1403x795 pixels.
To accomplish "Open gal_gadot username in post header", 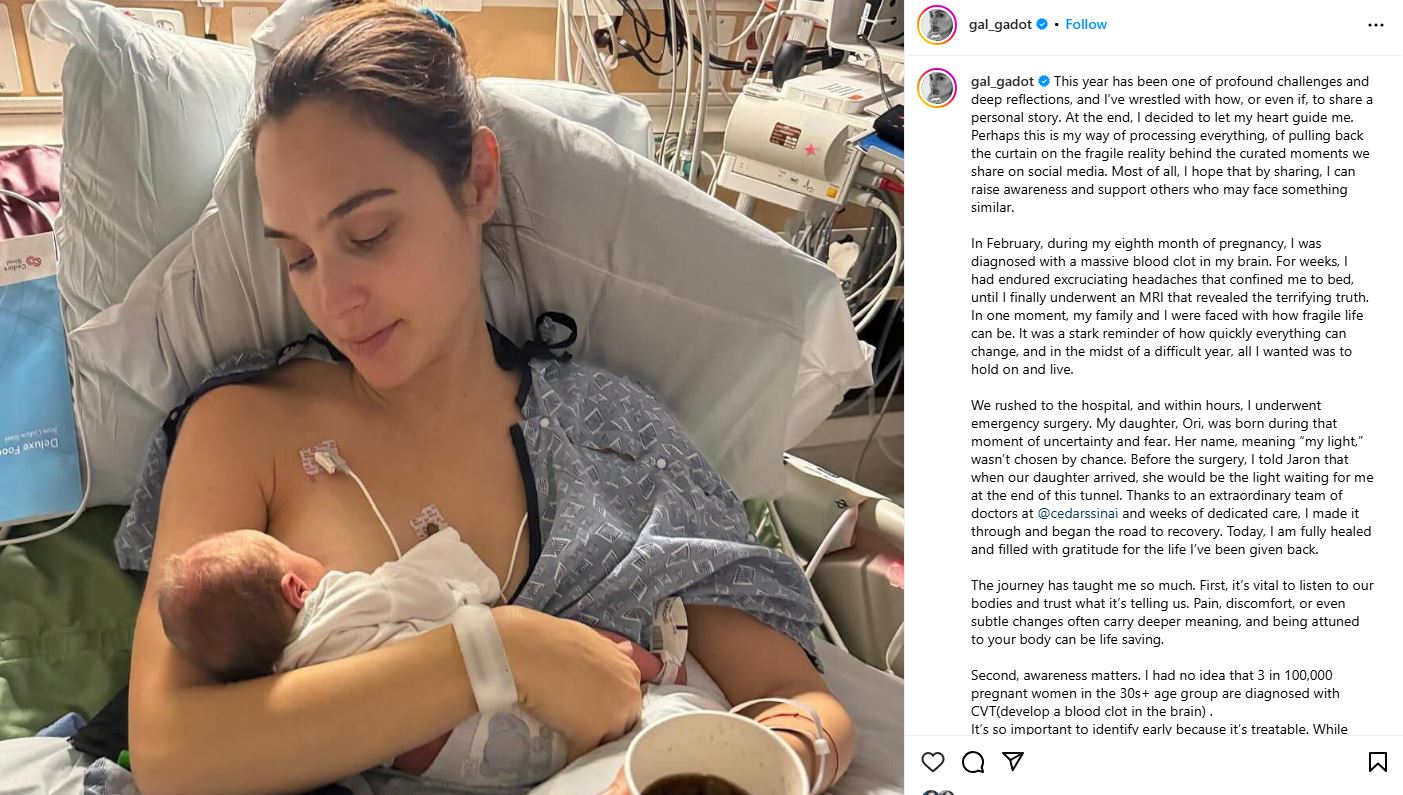I will (x=1000, y=24).
